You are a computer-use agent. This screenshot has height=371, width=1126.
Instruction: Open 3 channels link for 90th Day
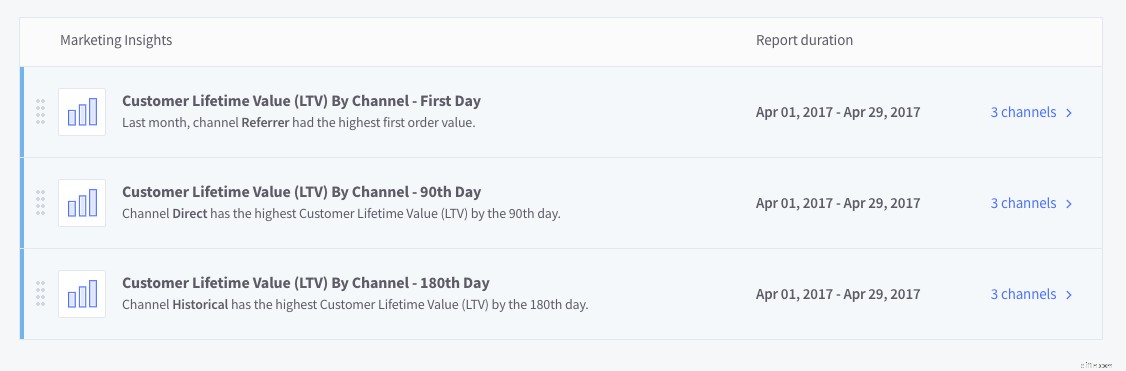coord(1023,203)
